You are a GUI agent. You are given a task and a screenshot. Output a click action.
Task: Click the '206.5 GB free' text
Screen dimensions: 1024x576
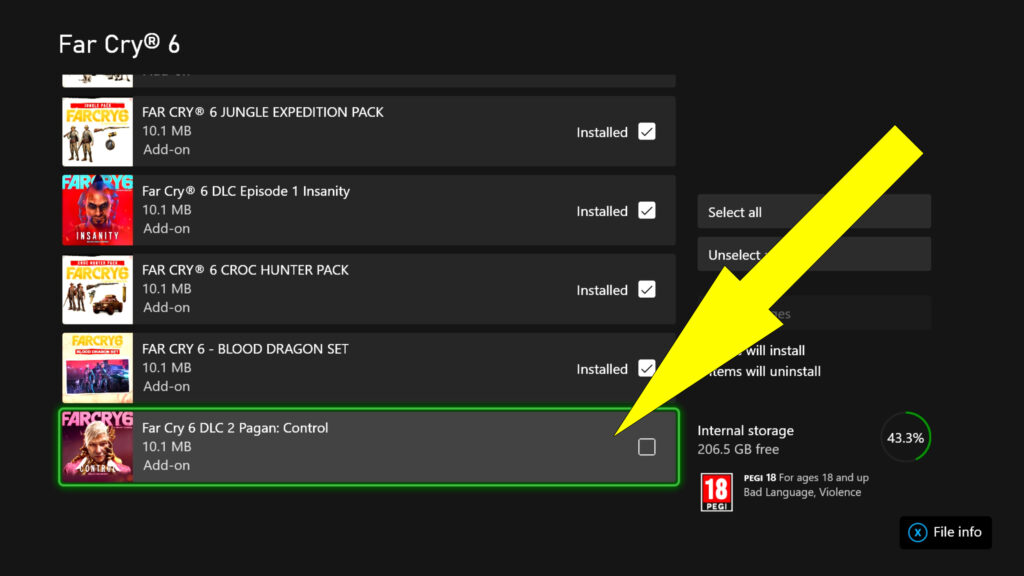point(738,449)
